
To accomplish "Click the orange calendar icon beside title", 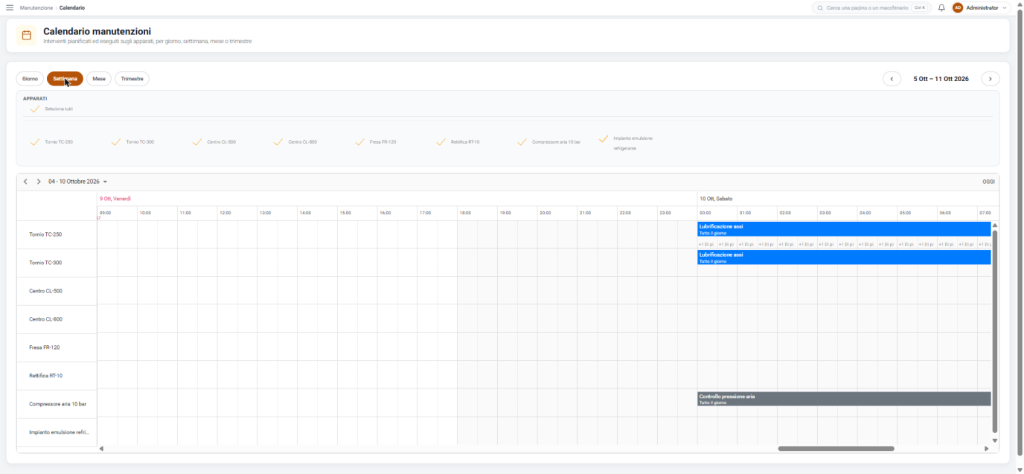I will pos(26,35).
